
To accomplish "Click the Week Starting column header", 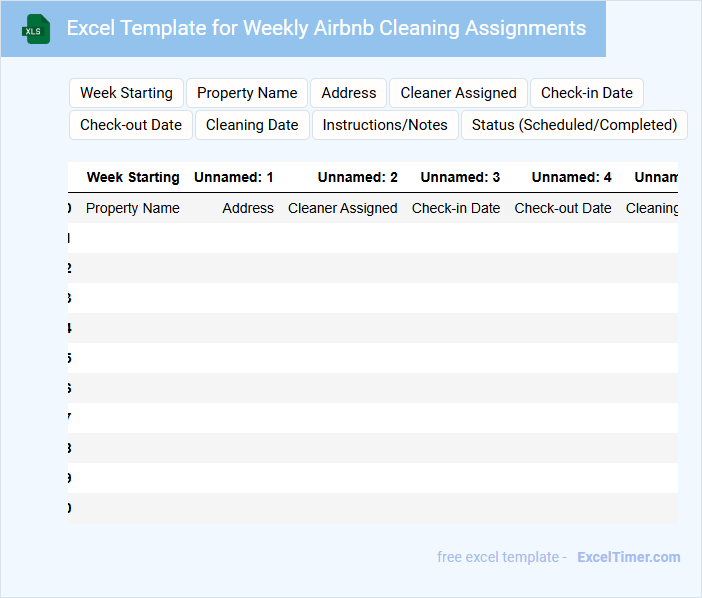I will point(133,177).
